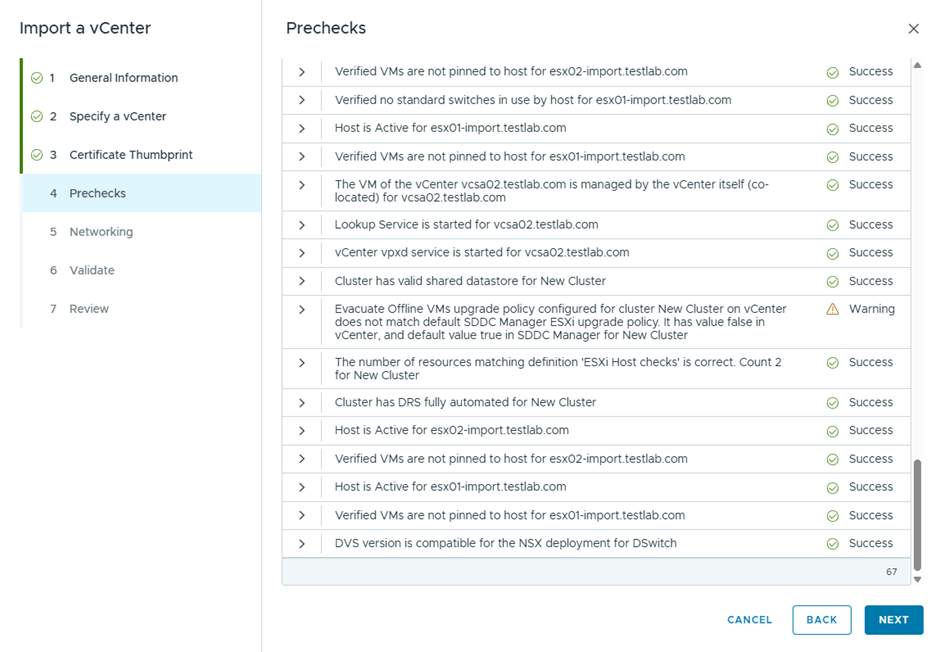This screenshot has width=940, height=652.
Task: Click success icon for Cluster has DRS row
Action: click(832, 403)
